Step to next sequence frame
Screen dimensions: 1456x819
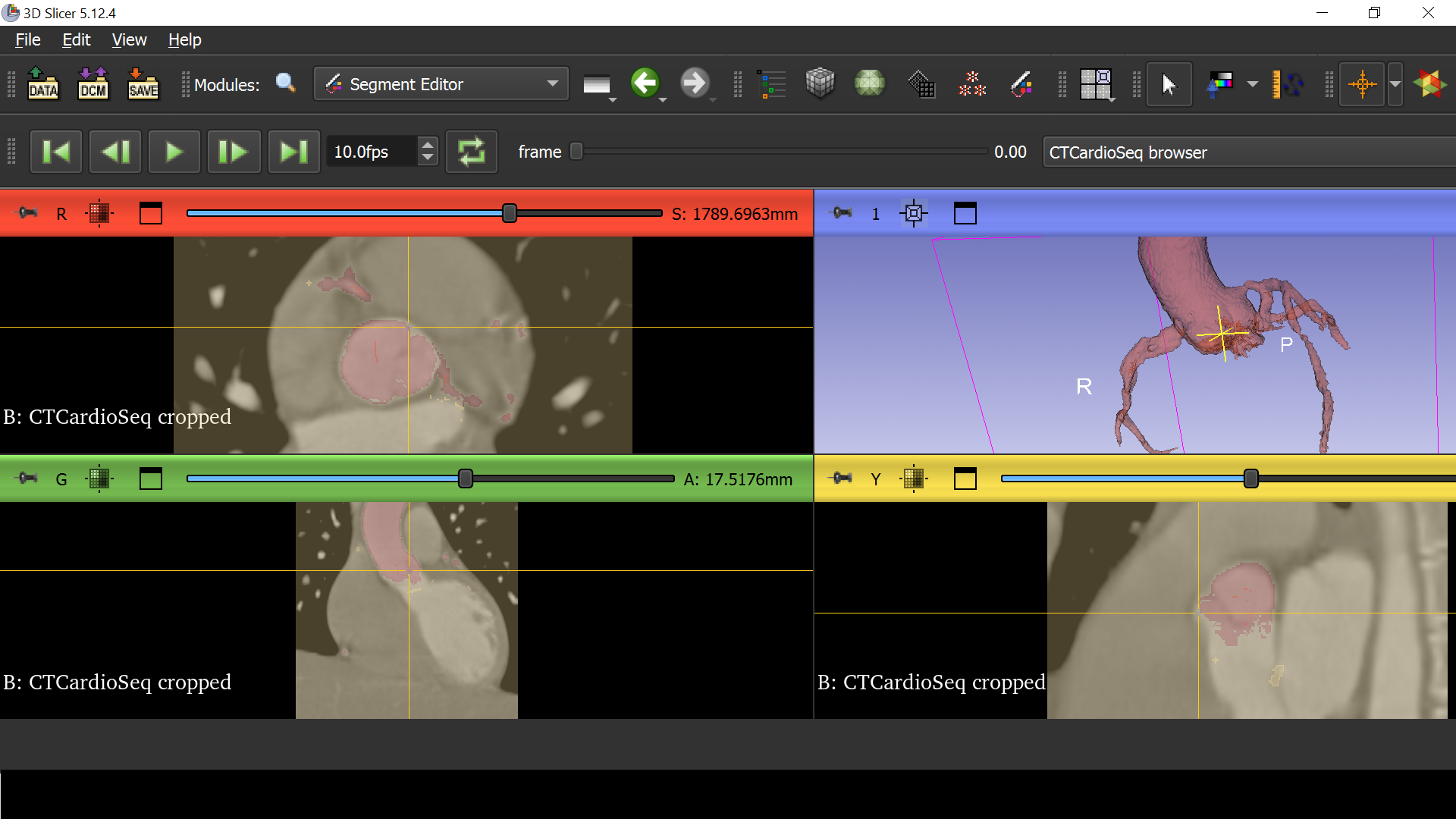(x=234, y=152)
